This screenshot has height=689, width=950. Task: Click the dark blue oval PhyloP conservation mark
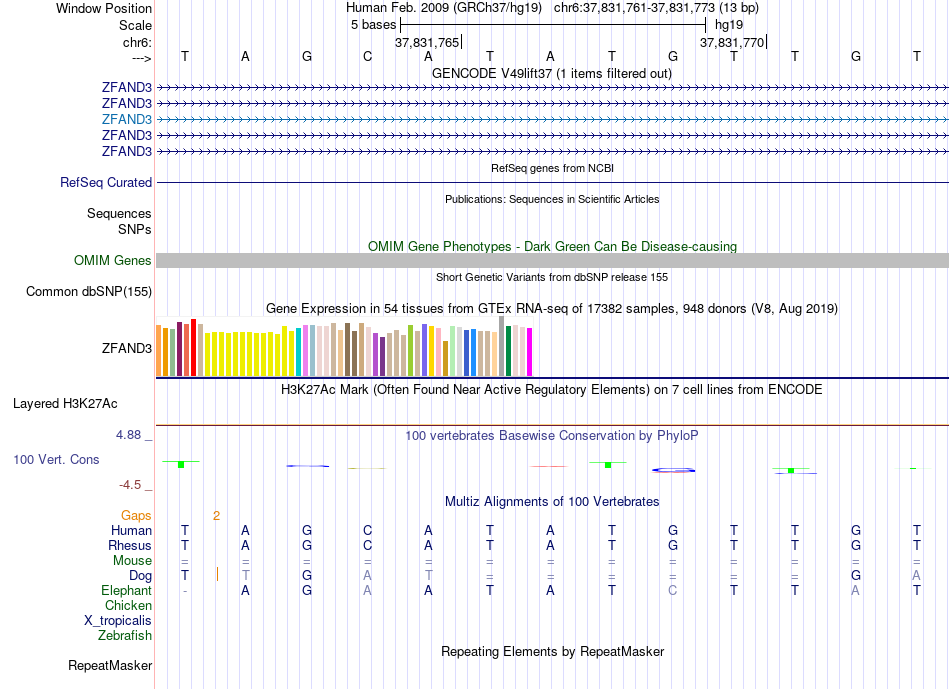tap(673, 470)
